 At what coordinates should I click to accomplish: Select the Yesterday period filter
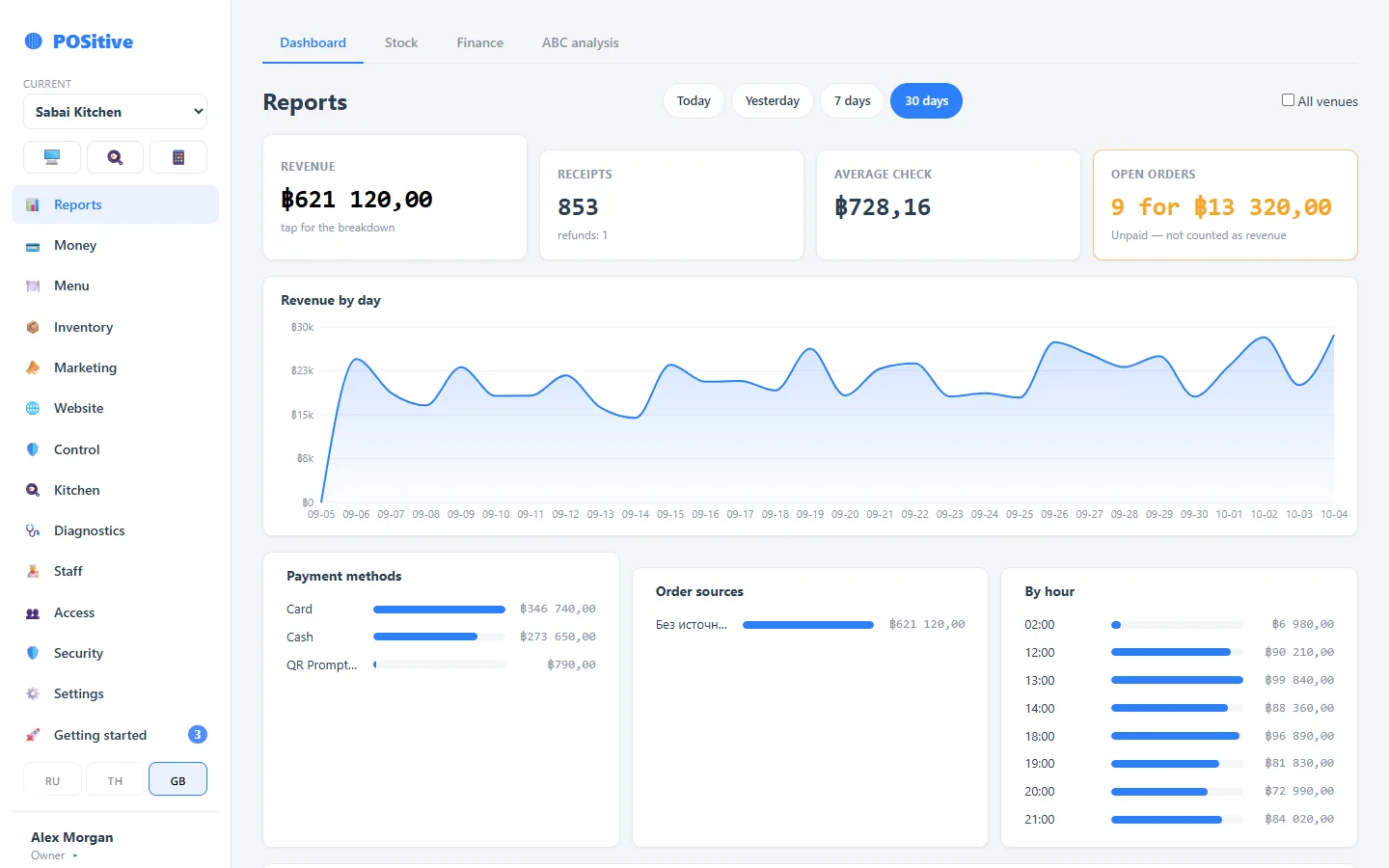pyautogui.click(x=773, y=101)
